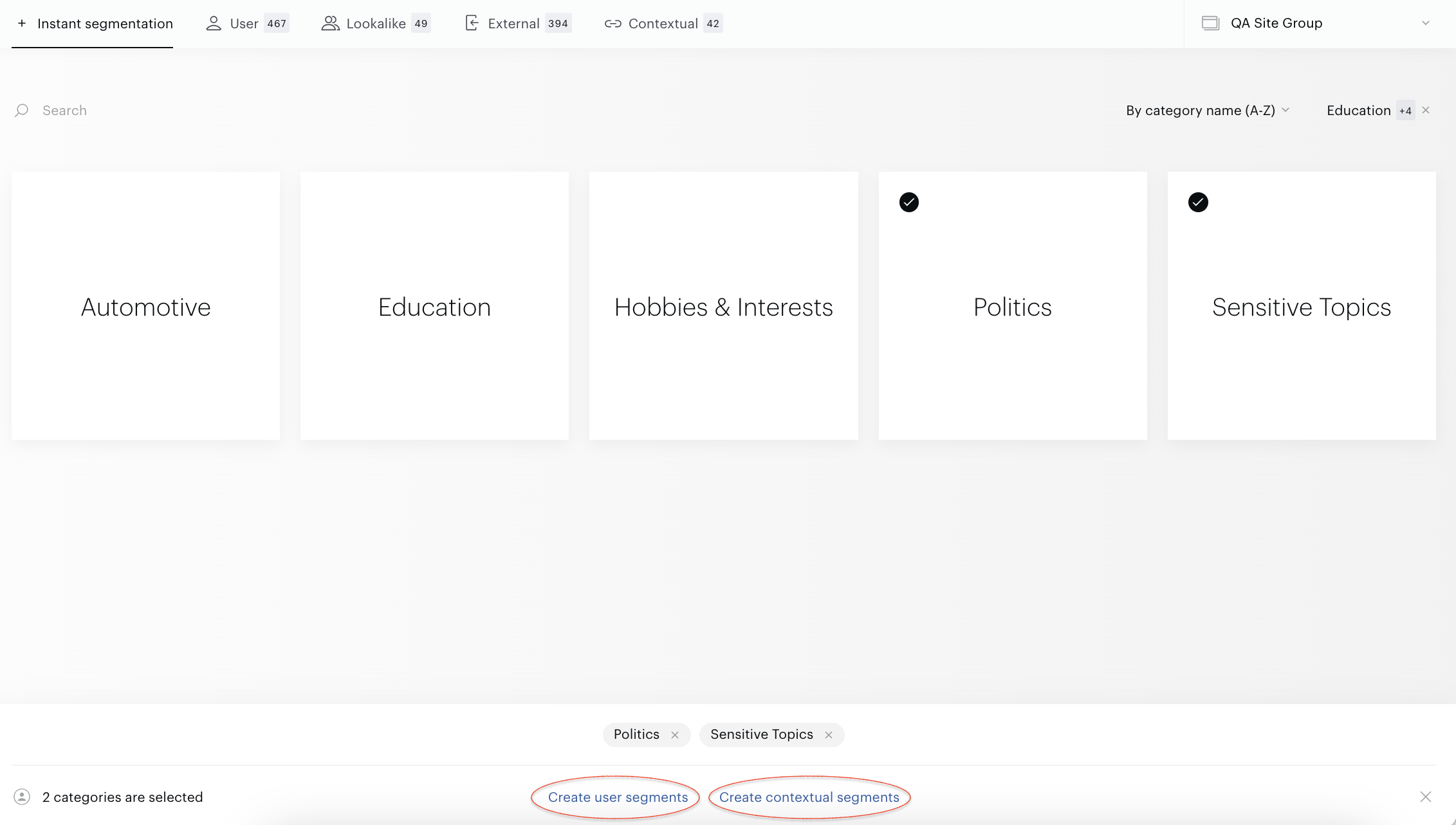
Task: Expand the QA Site Group chevron
Action: click(1426, 23)
